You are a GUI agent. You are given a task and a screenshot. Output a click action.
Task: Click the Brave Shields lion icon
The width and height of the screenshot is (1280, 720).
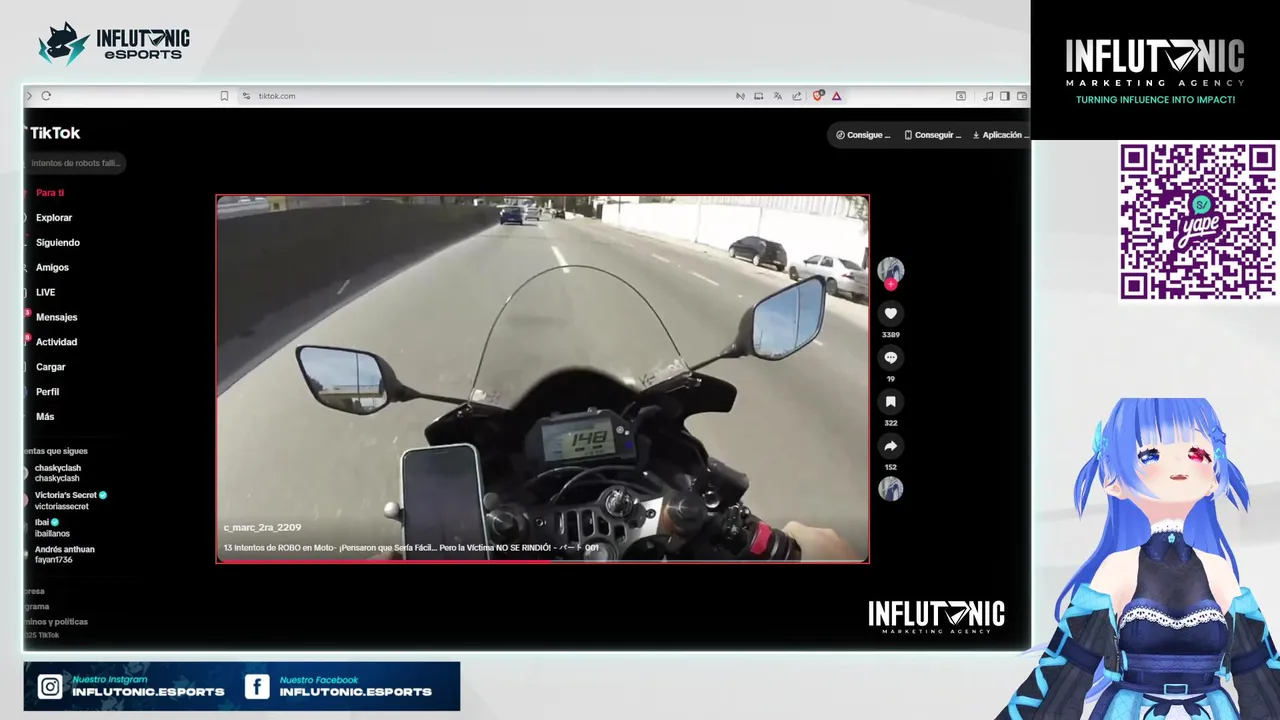[x=818, y=96]
